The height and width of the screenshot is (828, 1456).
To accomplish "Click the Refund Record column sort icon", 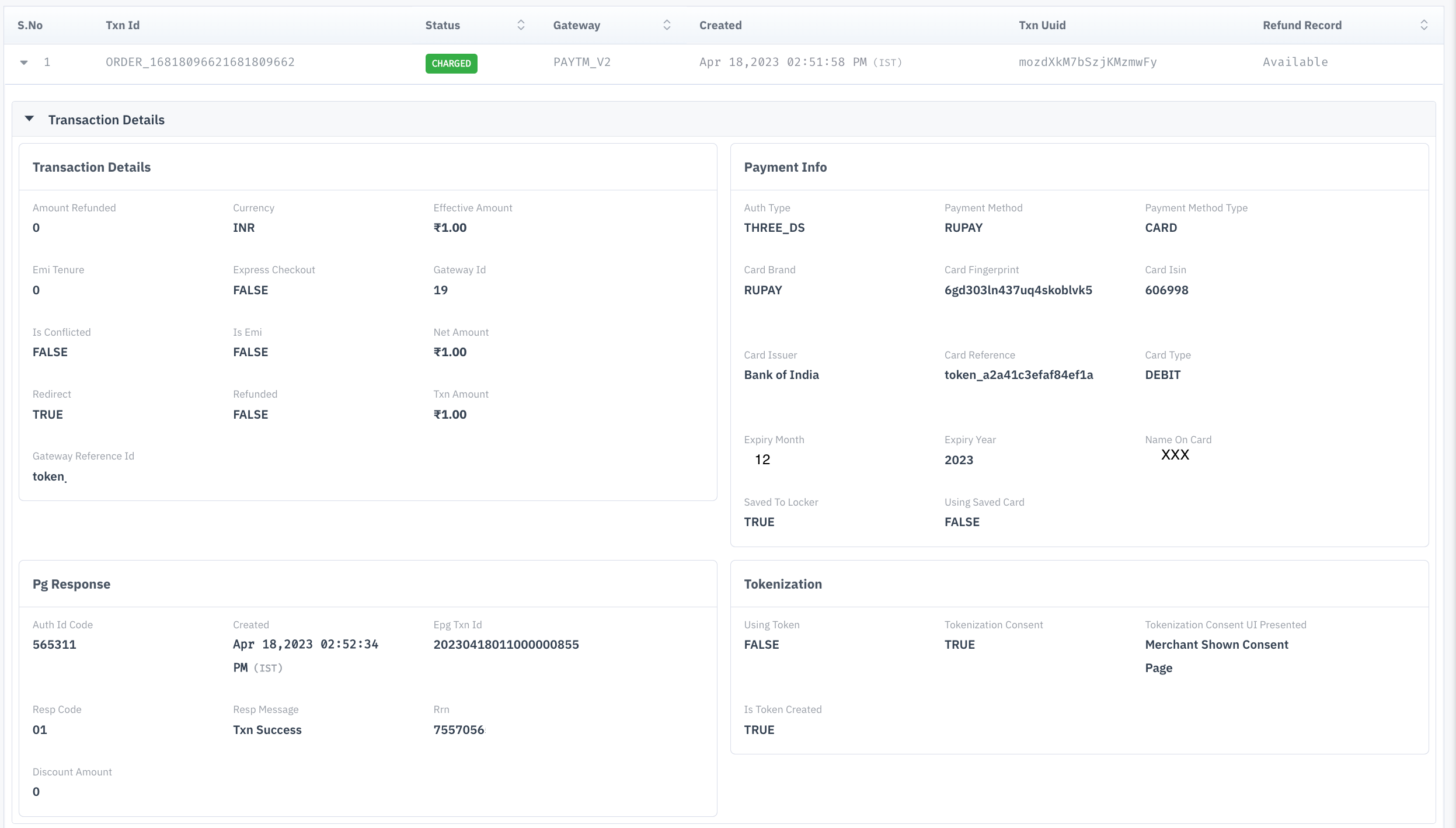I will pyautogui.click(x=1424, y=25).
